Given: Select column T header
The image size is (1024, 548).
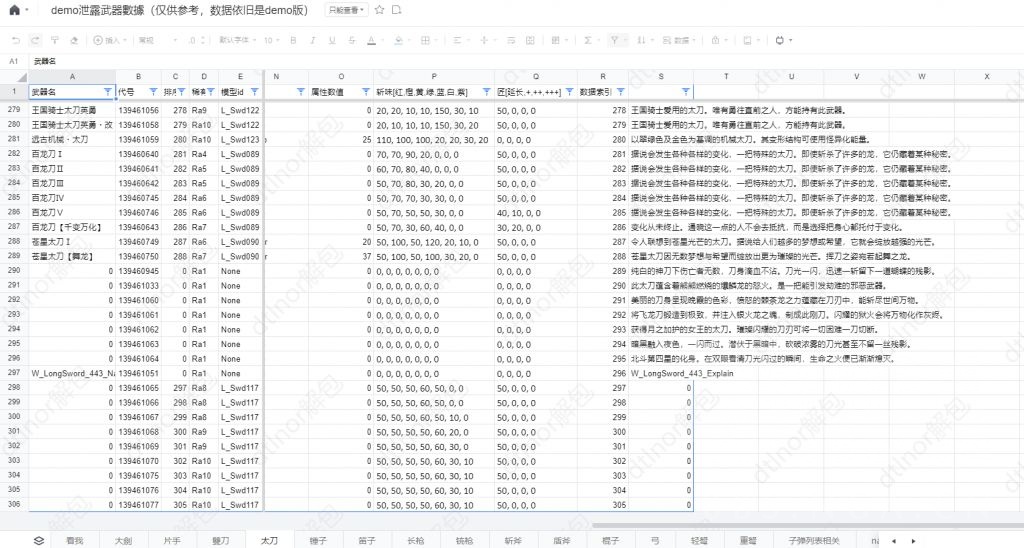Looking at the screenshot, I should [x=726, y=76].
